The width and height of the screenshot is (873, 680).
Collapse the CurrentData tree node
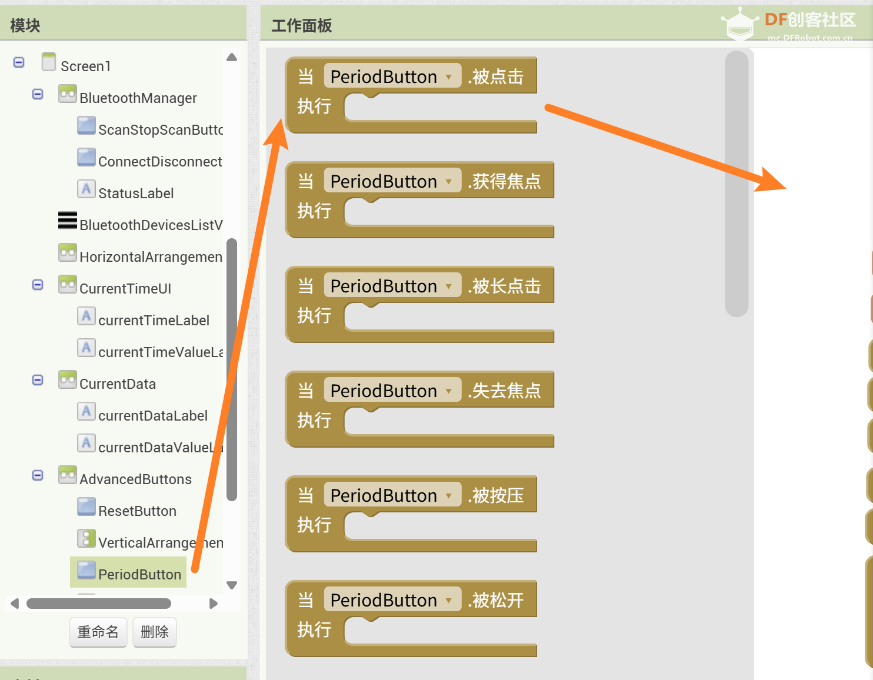point(38,380)
